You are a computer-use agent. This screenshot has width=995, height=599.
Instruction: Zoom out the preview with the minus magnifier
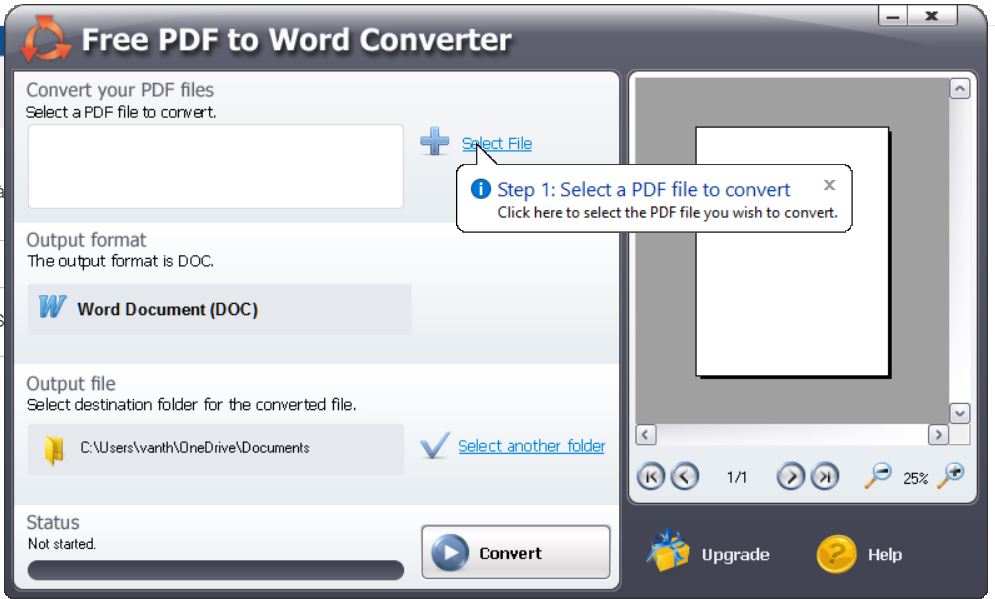(x=878, y=475)
